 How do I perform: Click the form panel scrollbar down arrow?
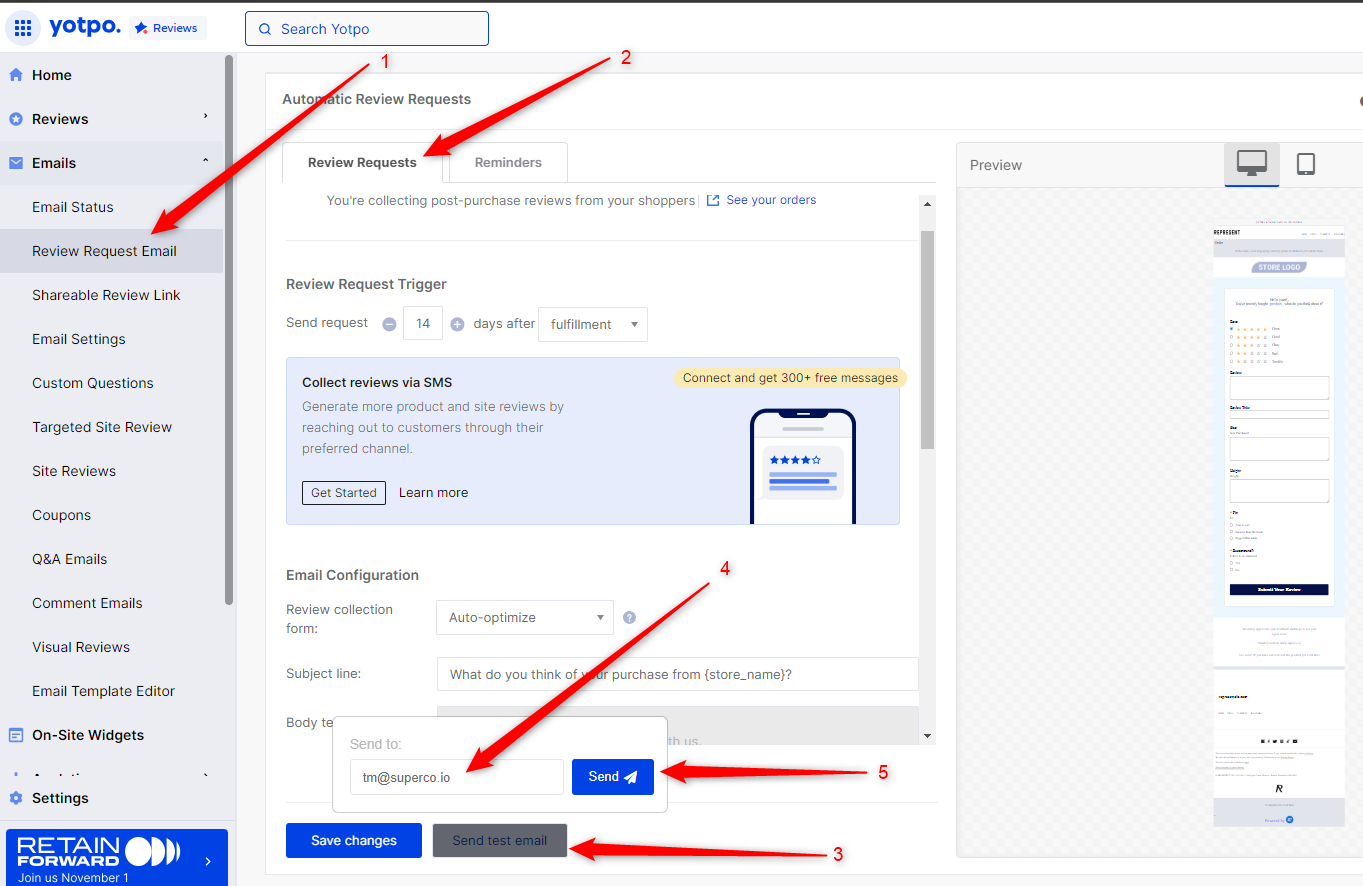pyautogui.click(x=927, y=736)
